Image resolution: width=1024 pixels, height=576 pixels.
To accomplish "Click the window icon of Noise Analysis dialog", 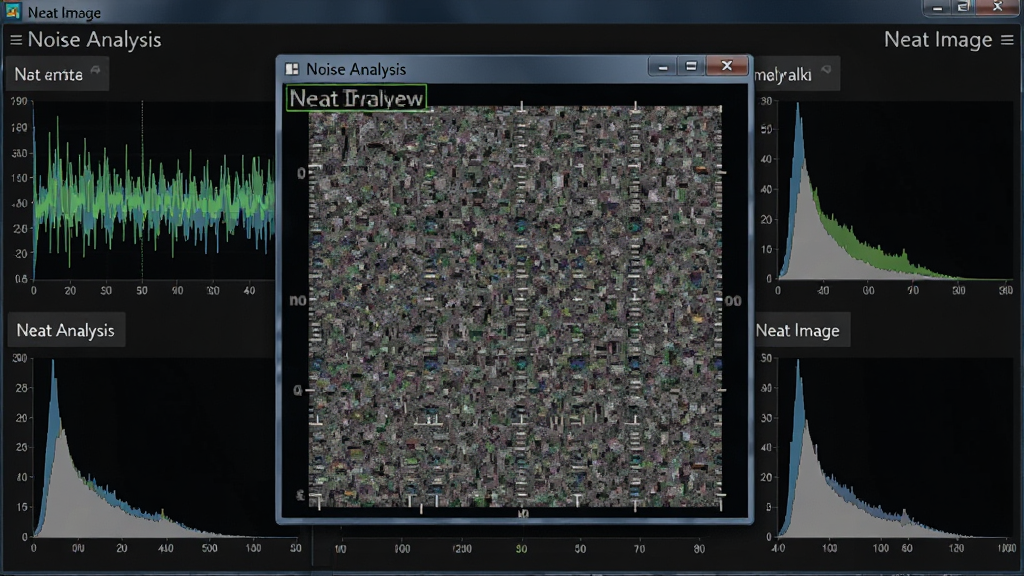I will coord(292,69).
